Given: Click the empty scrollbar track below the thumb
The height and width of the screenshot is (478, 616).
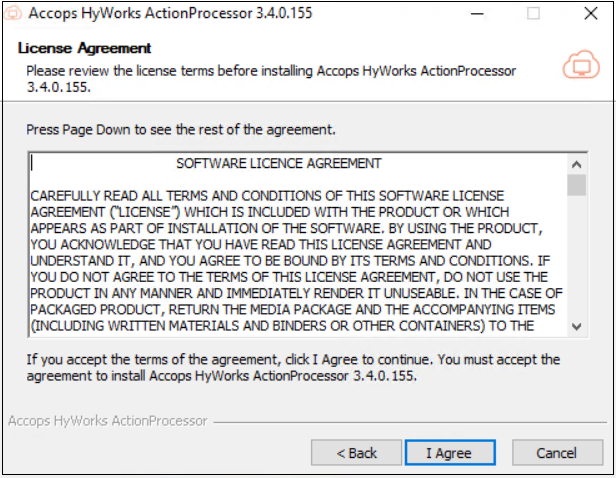Looking at the screenshot, I should tap(576, 260).
